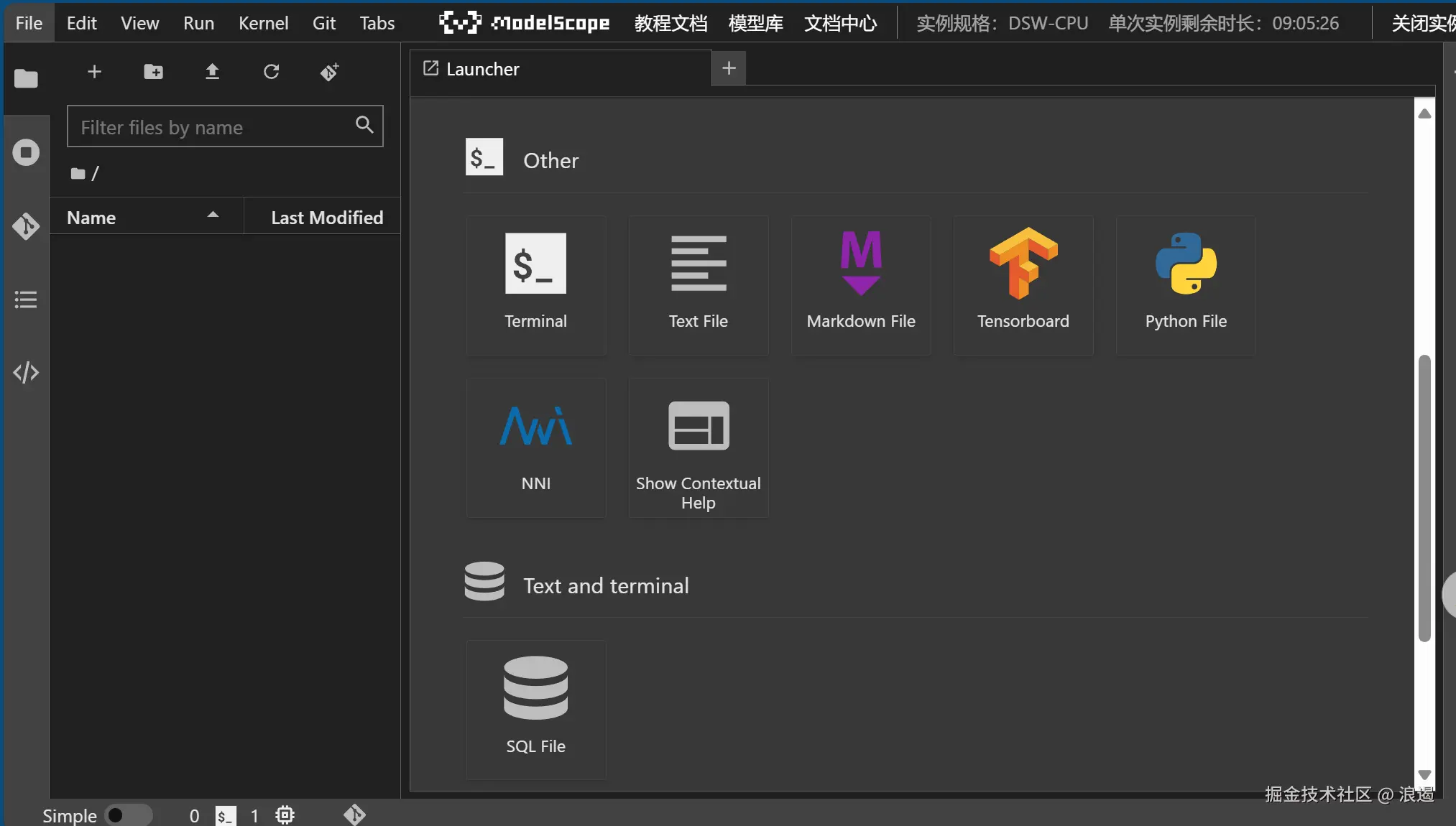Image resolution: width=1456 pixels, height=826 pixels.
Task: Click the Upload Files icon
Action: [x=212, y=72]
